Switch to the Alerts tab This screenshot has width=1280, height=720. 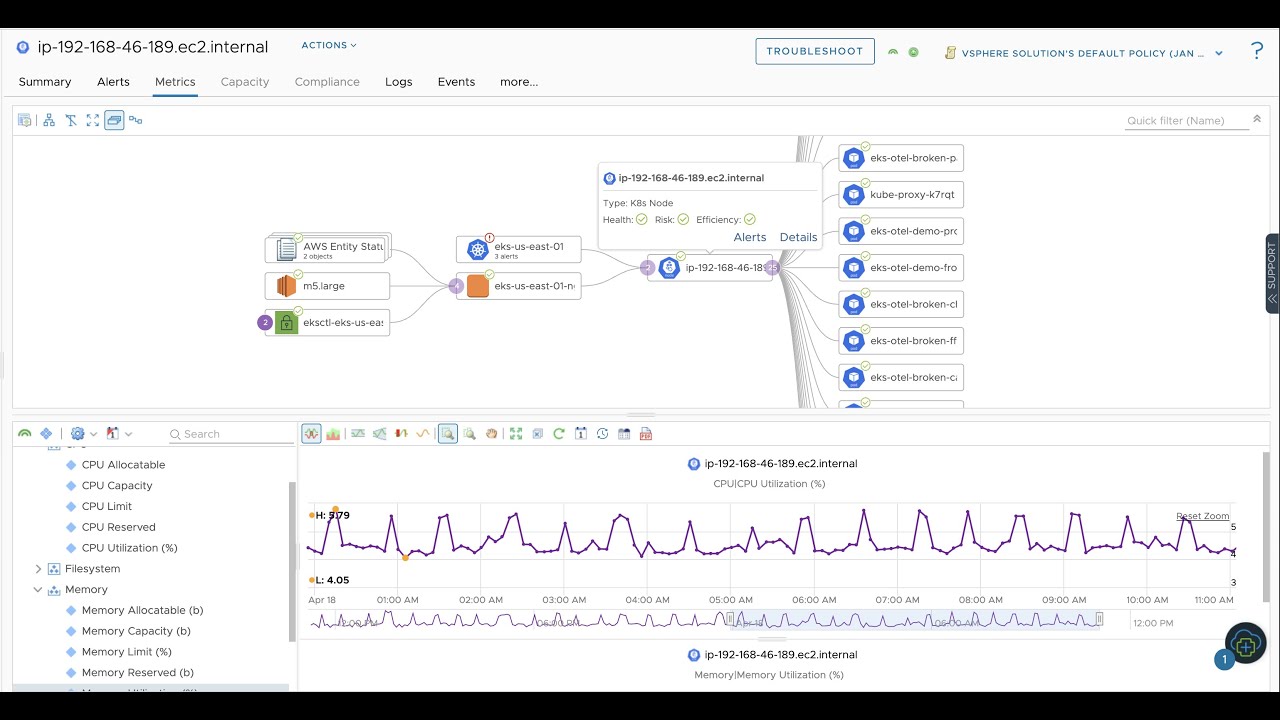point(113,82)
